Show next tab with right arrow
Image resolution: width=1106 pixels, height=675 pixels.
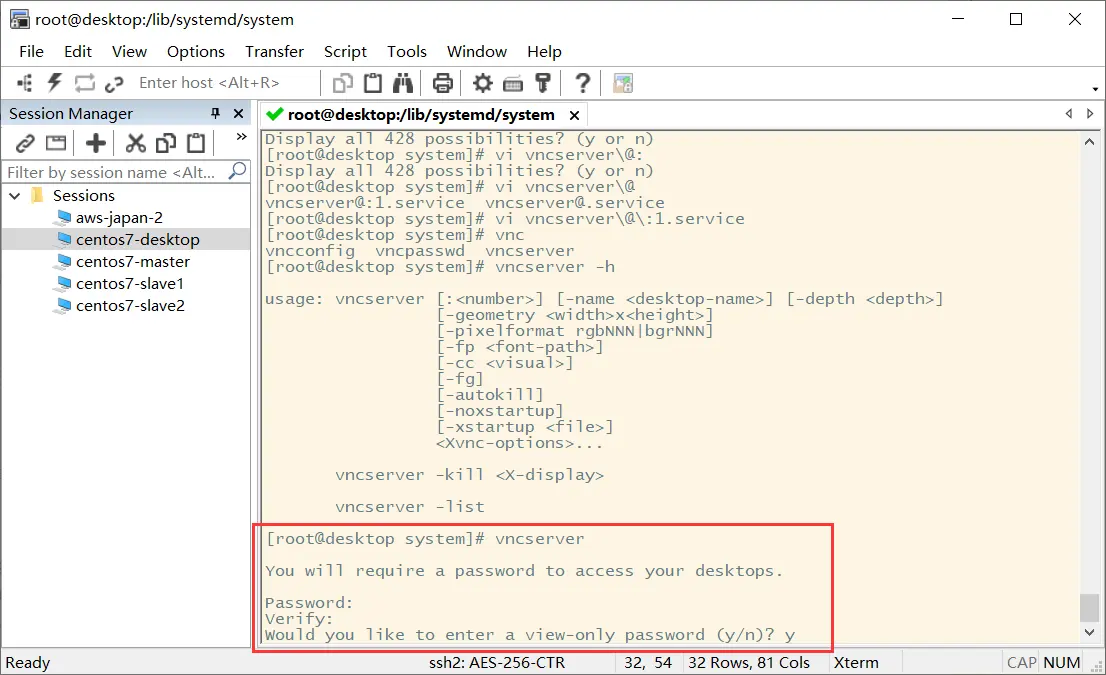pyautogui.click(x=1090, y=114)
